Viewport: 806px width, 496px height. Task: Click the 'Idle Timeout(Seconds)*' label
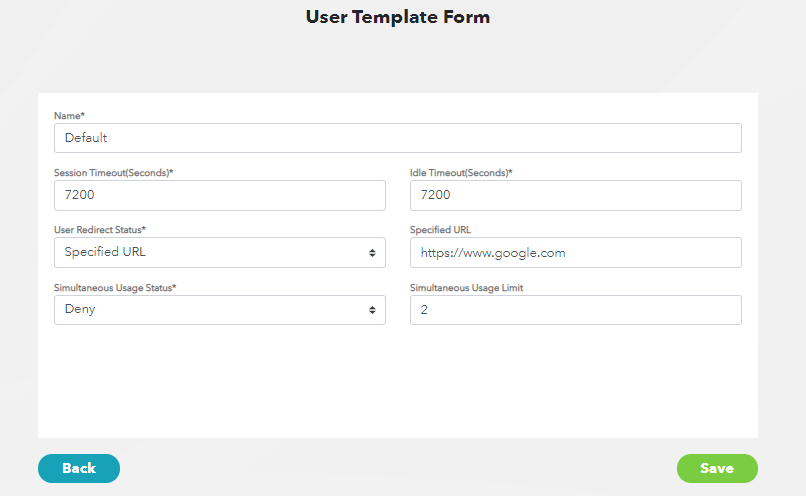pyautogui.click(x=461, y=173)
